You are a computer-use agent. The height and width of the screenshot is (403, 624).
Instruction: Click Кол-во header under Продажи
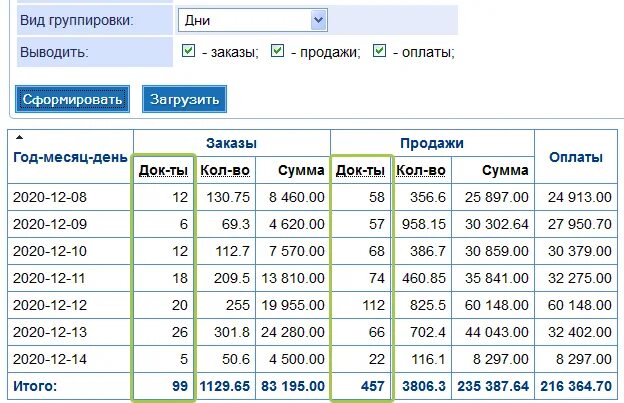coord(421,171)
